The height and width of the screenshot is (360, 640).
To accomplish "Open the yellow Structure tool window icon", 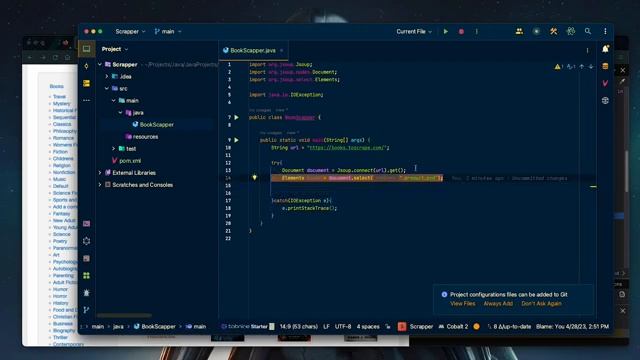I will (87, 83).
